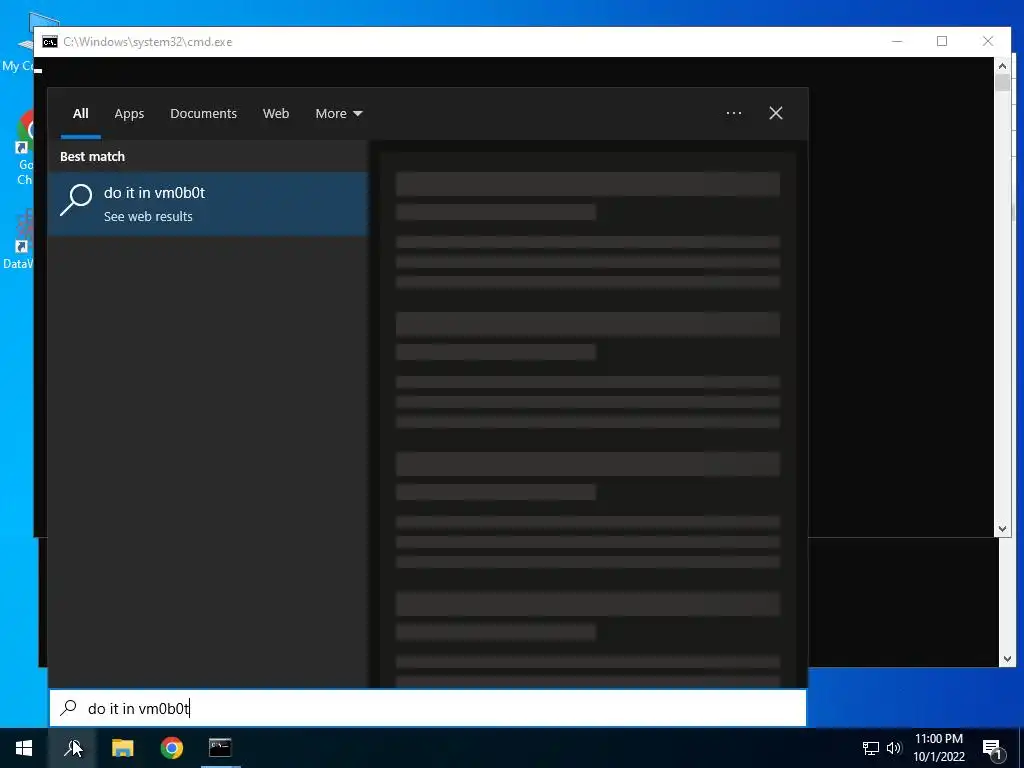
Task: Click the 'Best match' heading
Action: (92, 157)
